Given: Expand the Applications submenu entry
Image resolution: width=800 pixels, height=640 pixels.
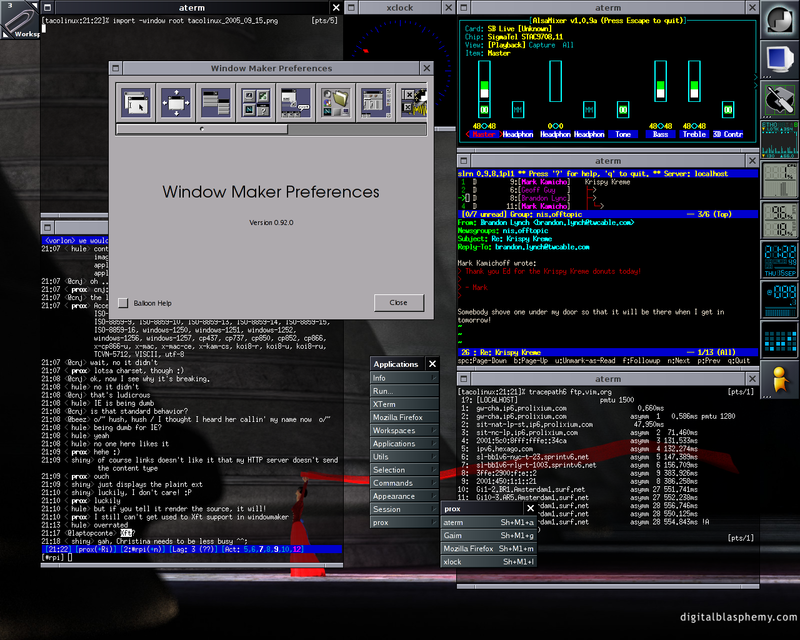Looking at the screenshot, I should pyautogui.click(x=404, y=444).
